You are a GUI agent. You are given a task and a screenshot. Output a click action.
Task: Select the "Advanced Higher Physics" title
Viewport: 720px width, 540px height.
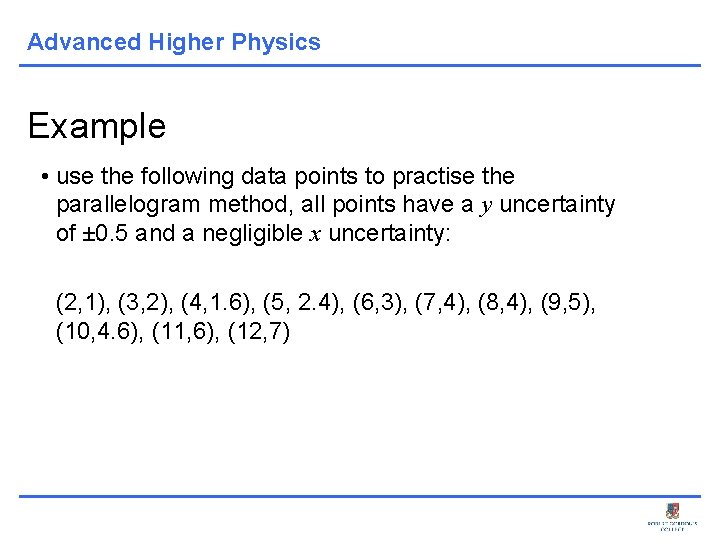click(174, 42)
